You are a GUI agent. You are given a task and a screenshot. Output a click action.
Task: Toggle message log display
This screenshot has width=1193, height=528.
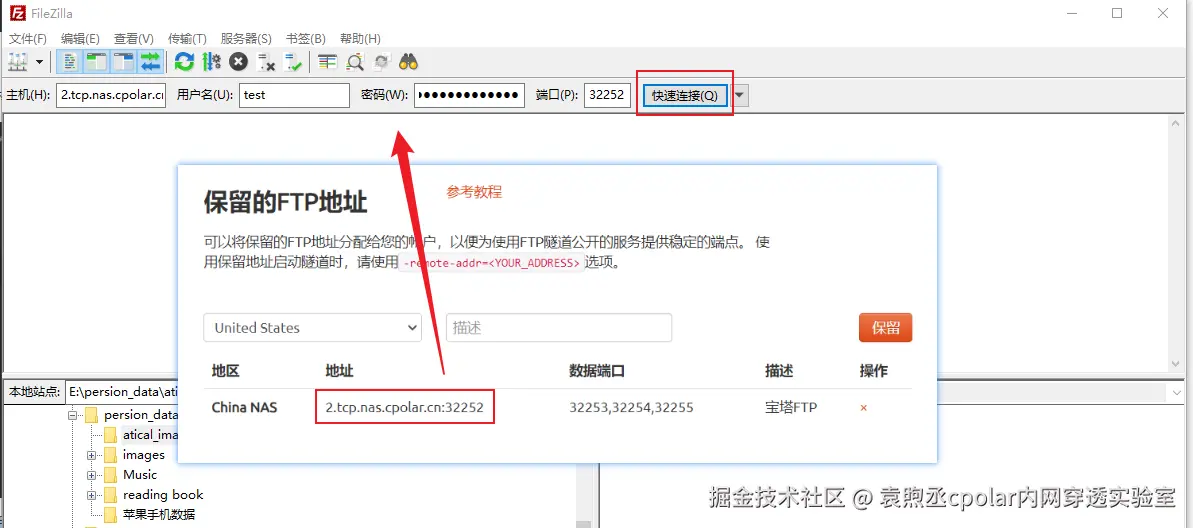pos(71,62)
